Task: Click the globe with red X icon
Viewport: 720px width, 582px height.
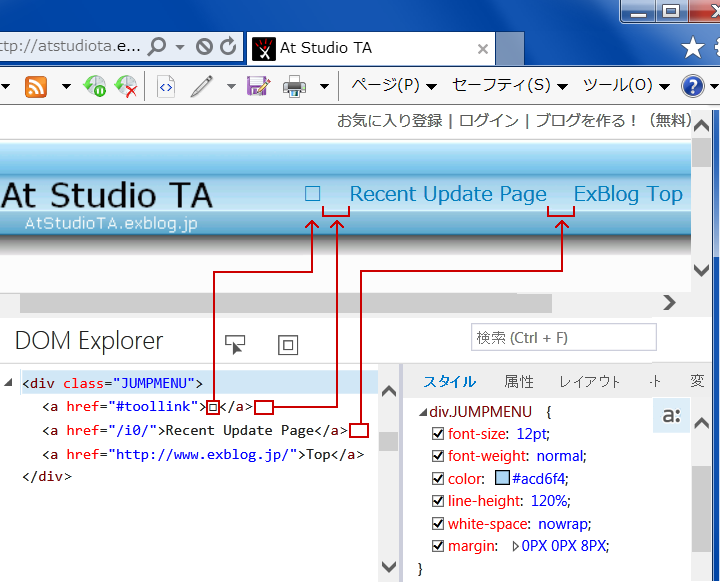Action: pos(126,86)
